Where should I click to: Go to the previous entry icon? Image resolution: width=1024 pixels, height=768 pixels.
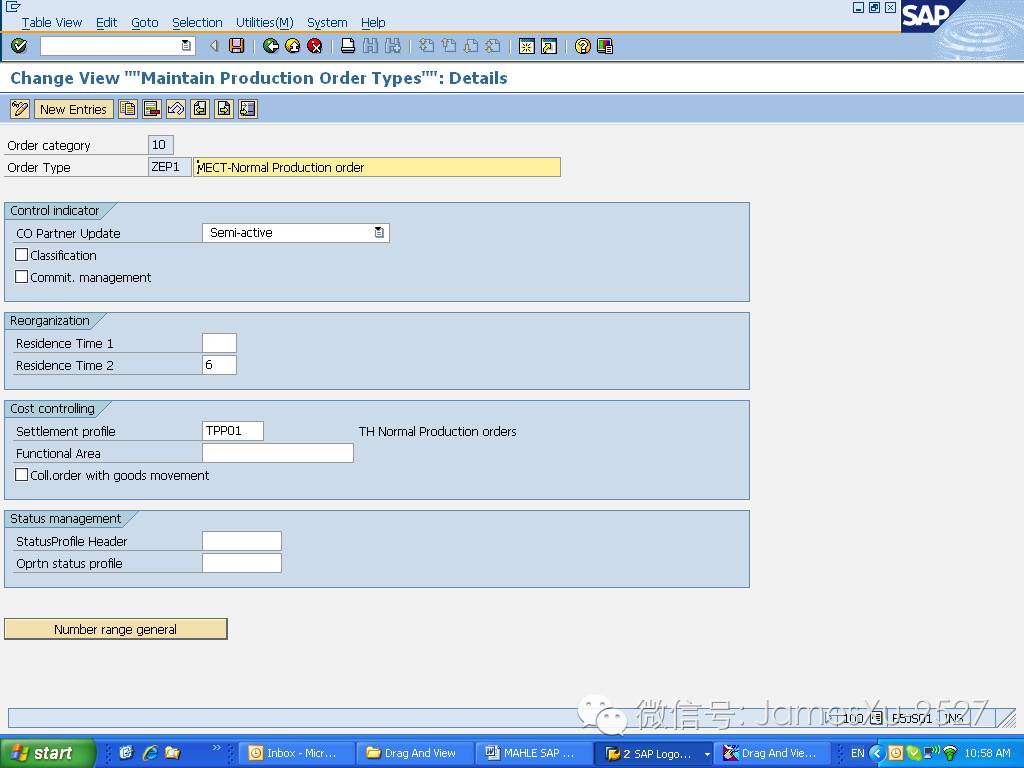200,109
